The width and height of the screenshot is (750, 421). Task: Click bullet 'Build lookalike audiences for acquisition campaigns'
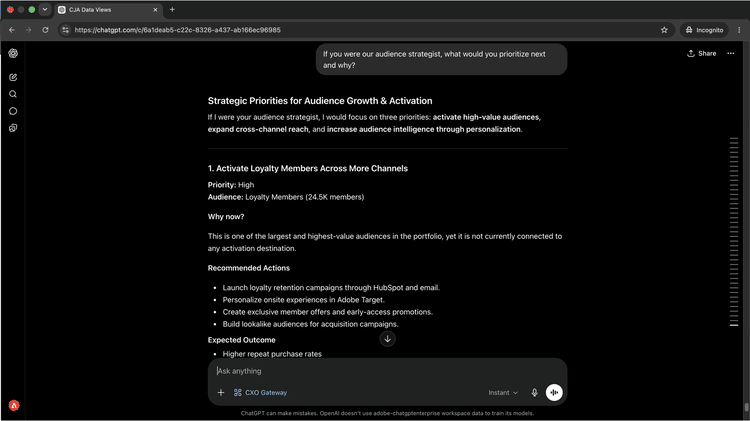click(x=310, y=324)
